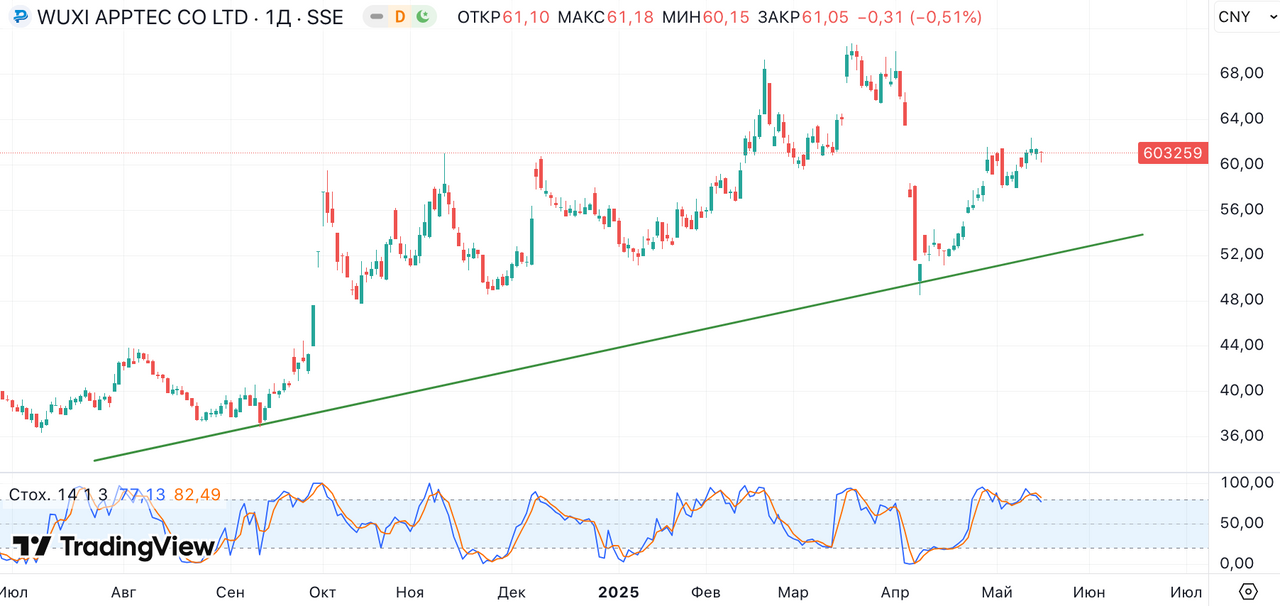Click the orange 82,49 stochastic value
The width and height of the screenshot is (1280, 606).
pos(197,494)
